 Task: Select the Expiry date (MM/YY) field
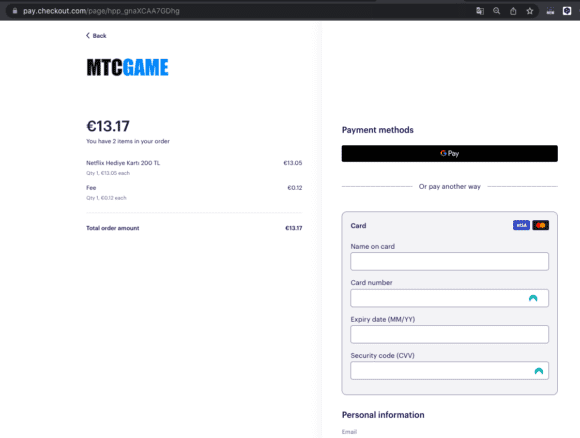tap(449, 334)
